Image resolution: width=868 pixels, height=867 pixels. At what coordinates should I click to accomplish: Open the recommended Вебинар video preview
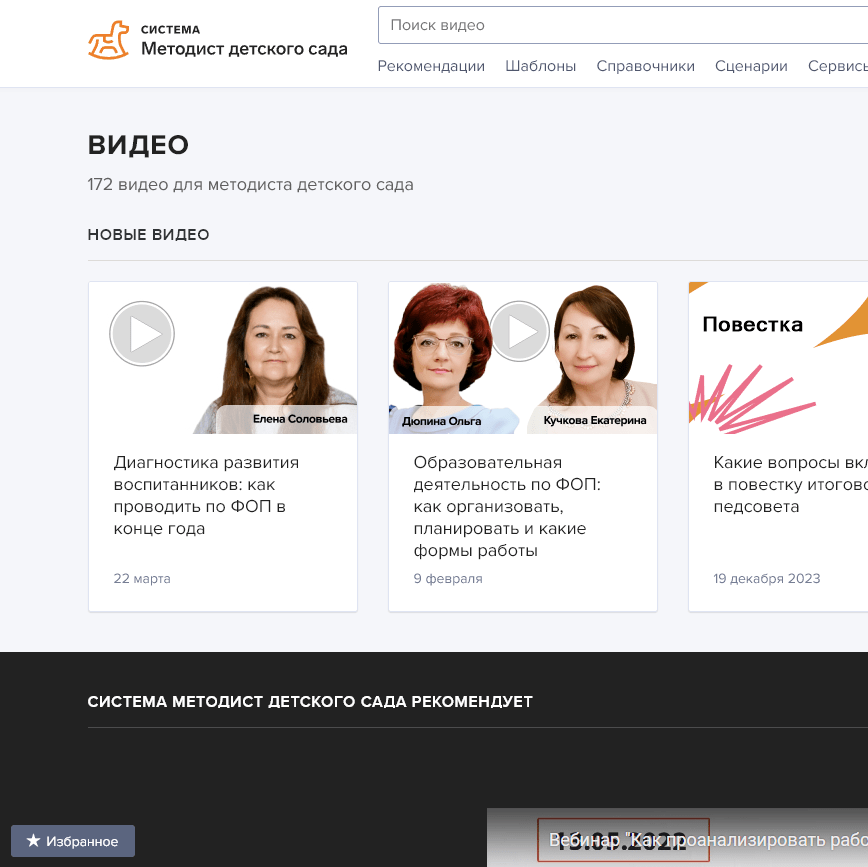click(678, 837)
